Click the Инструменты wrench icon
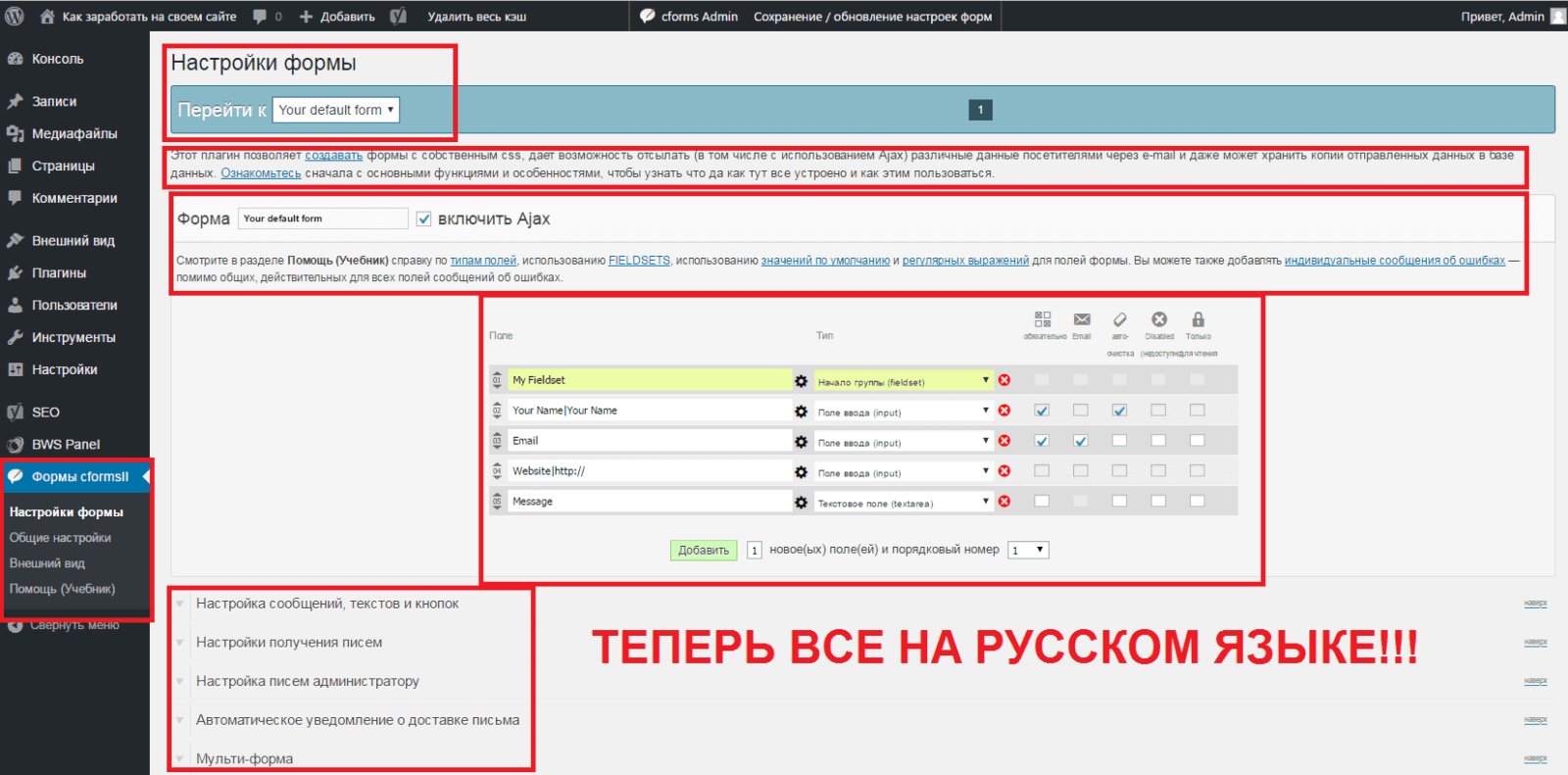 16,337
